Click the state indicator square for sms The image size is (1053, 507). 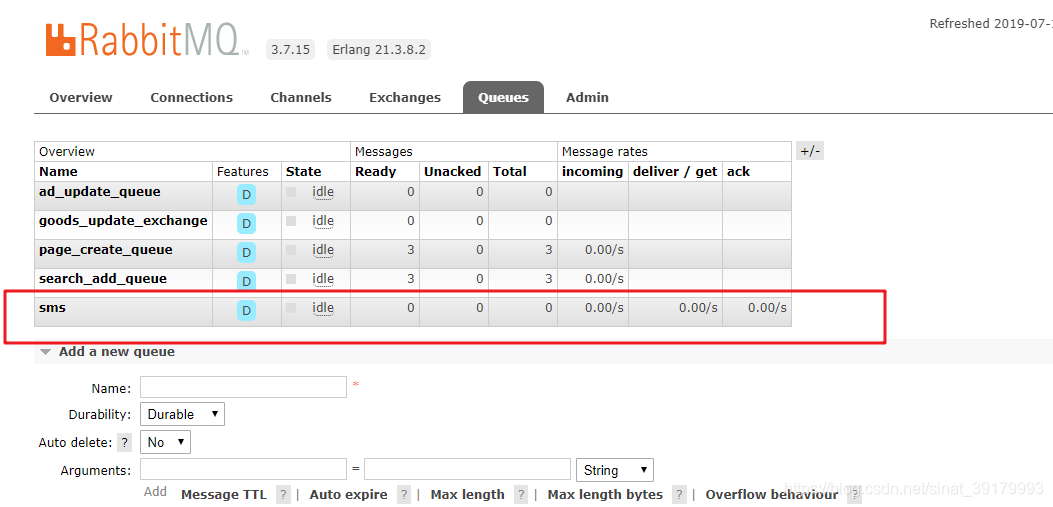point(291,308)
